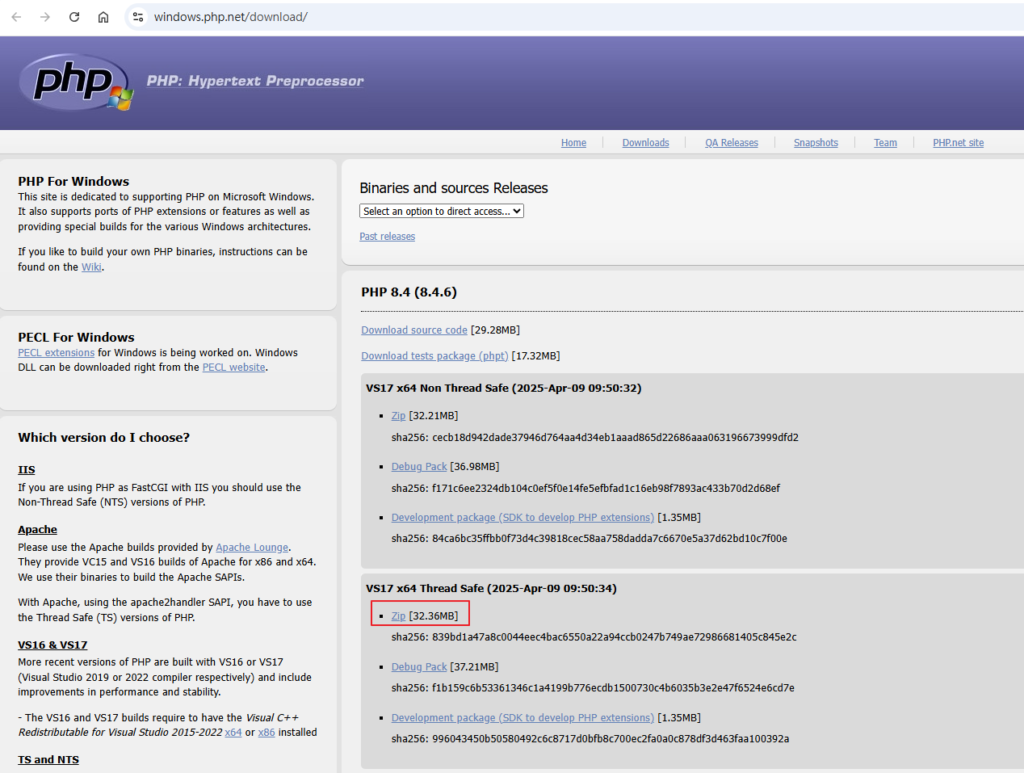Viewport: 1024px width, 773px height.
Task: Click the IIS subheading
Action: point(27,469)
